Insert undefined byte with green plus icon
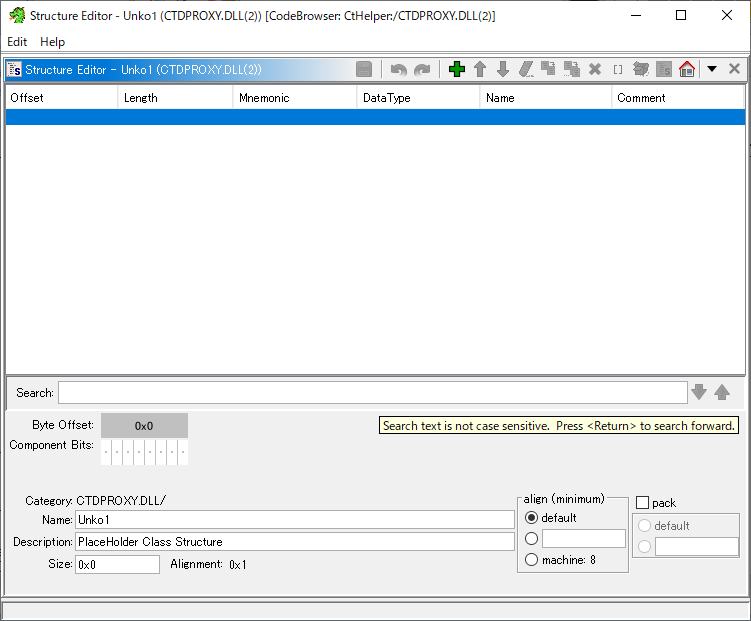This screenshot has width=751, height=621. pos(457,69)
